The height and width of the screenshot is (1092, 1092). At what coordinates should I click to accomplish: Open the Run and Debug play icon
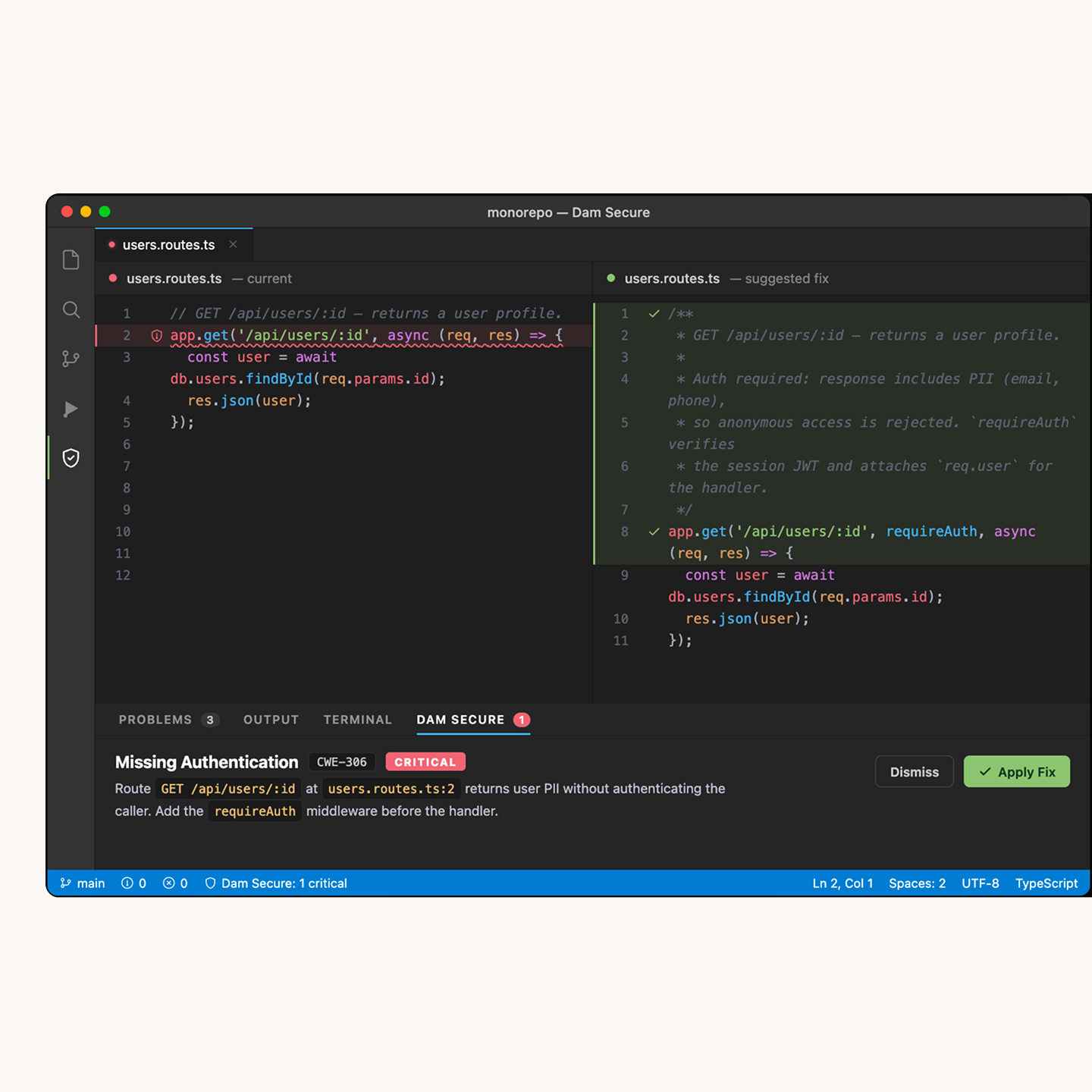[71, 409]
